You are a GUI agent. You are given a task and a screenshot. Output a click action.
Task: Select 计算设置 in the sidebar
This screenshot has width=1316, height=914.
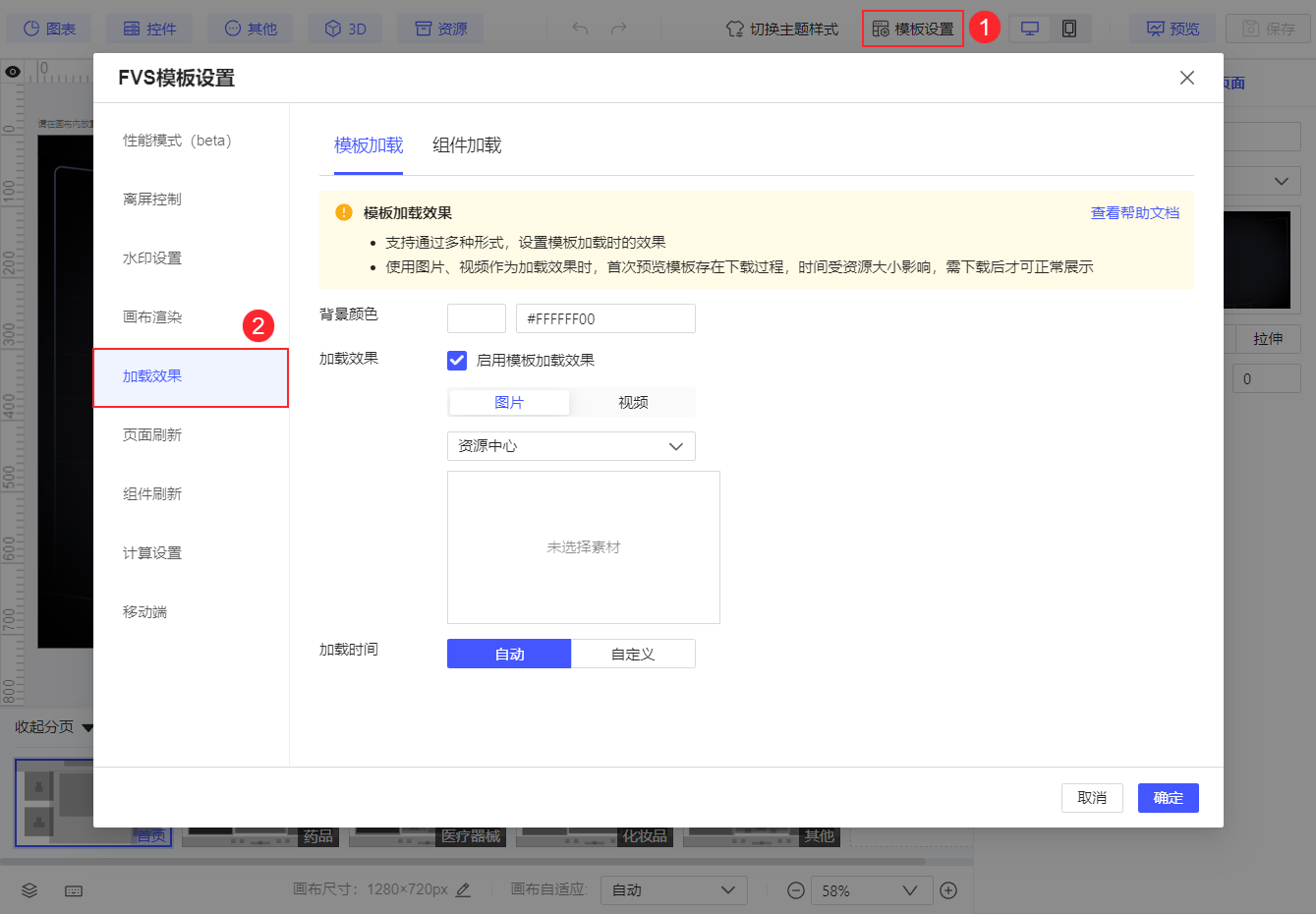click(191, 553)
